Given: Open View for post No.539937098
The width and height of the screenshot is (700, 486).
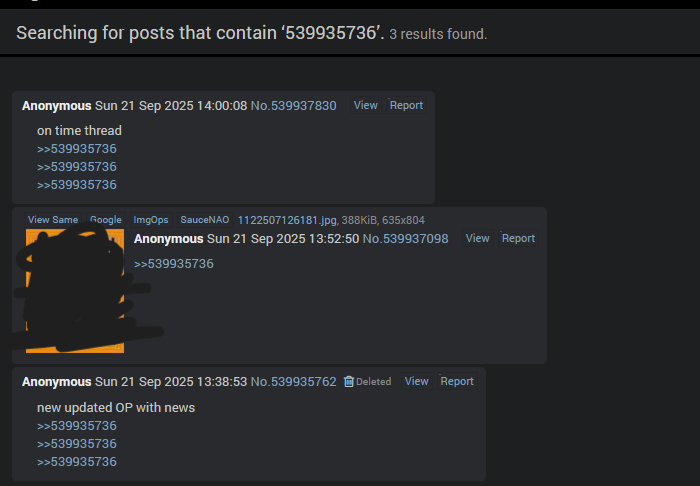Looking at the screenshot, I should click(478, 238).
